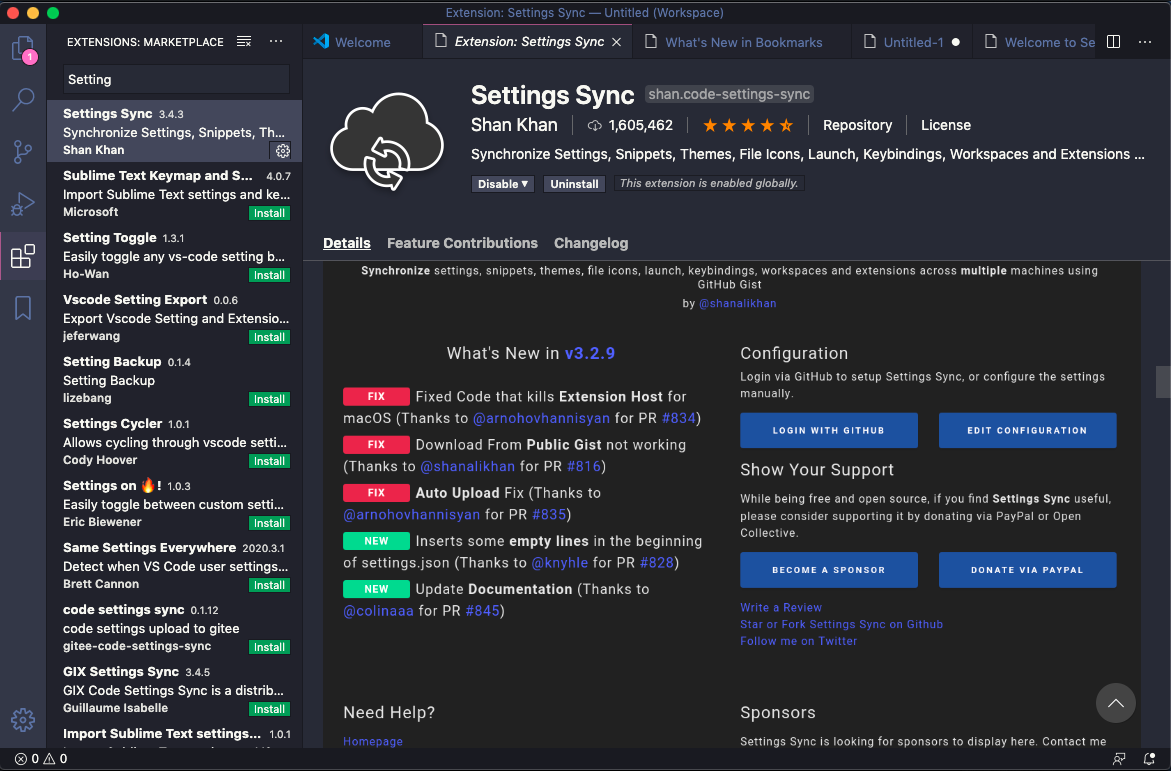Open the Write a Review link
The width and height of the screenshot is (1171, 771).
coord(781,607)
